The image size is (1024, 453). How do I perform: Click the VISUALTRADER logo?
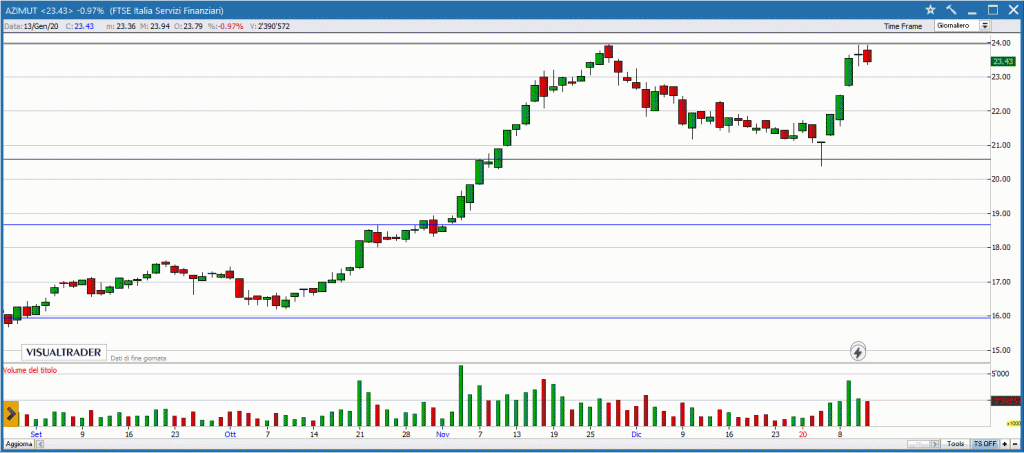pos(64,352)
